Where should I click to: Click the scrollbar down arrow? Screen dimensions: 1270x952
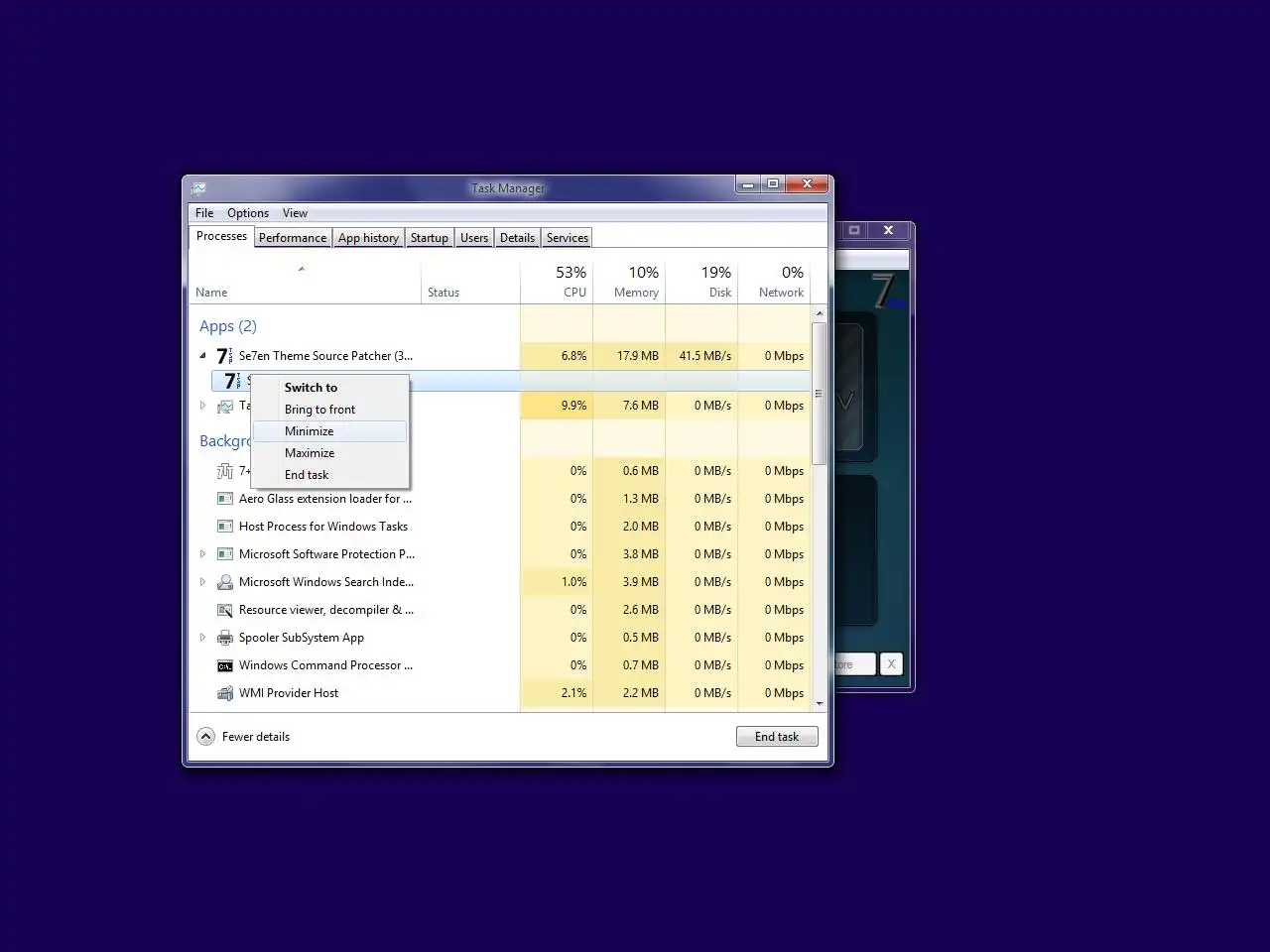click(819, 703)
